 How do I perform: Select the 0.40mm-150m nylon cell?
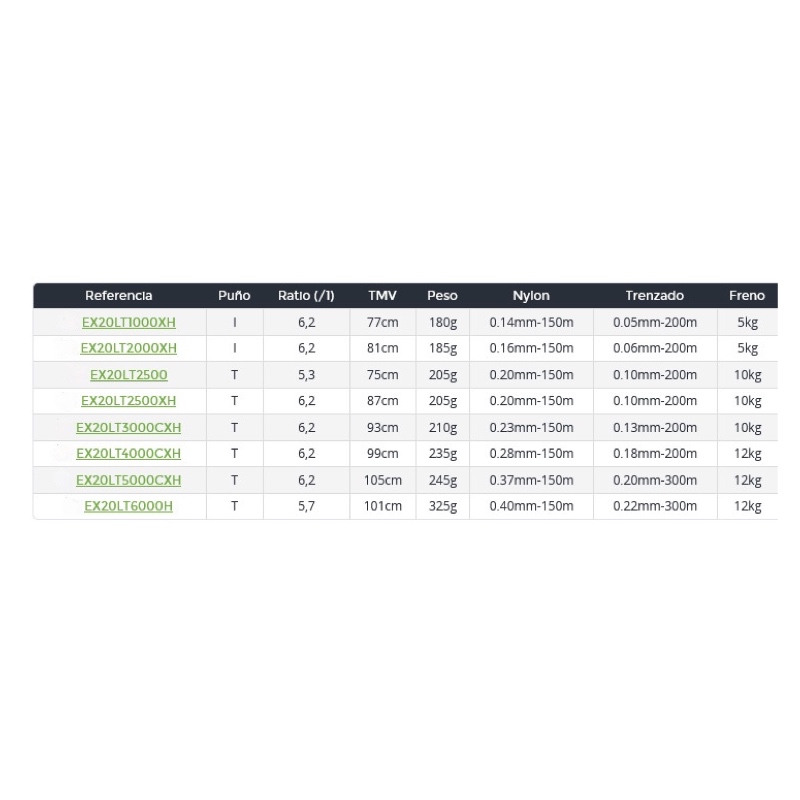point(532,506)
